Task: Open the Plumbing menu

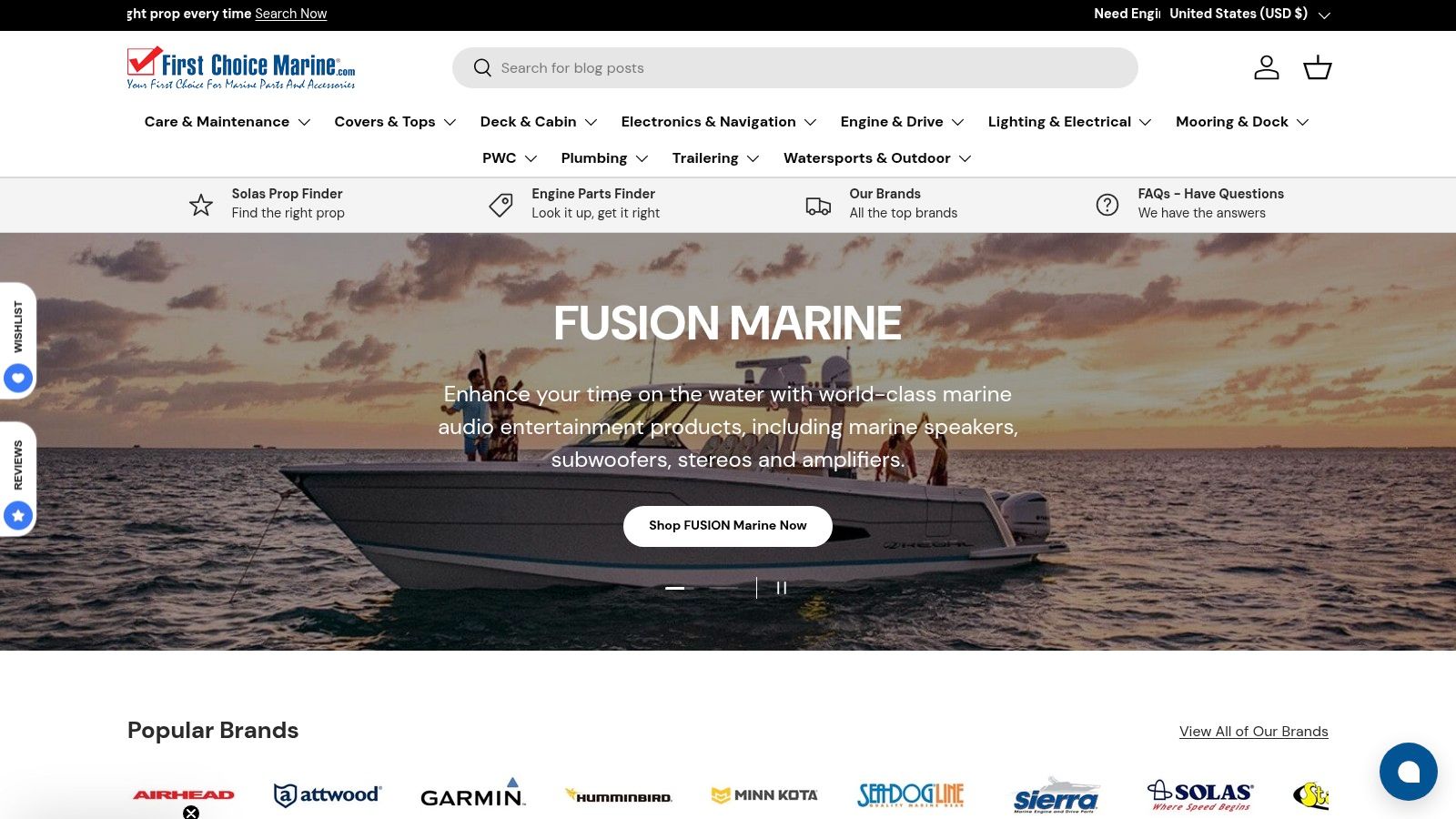Action: [604, 158]
